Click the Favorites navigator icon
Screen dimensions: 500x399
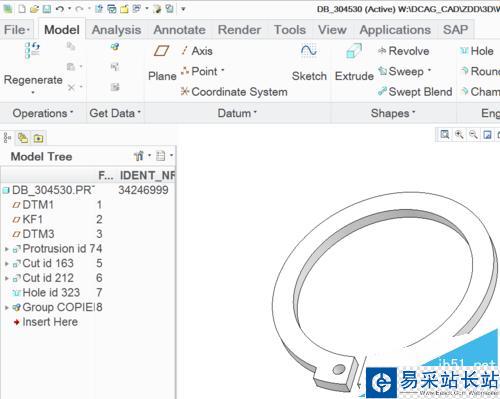tap(38, 138)
